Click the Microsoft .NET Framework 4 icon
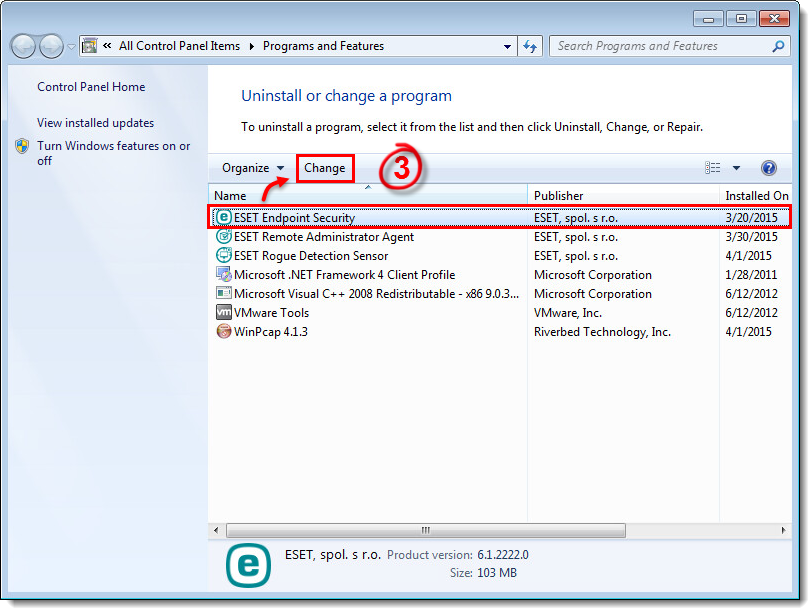Viewport: 809px width, 609px height. tap(223, 275)
